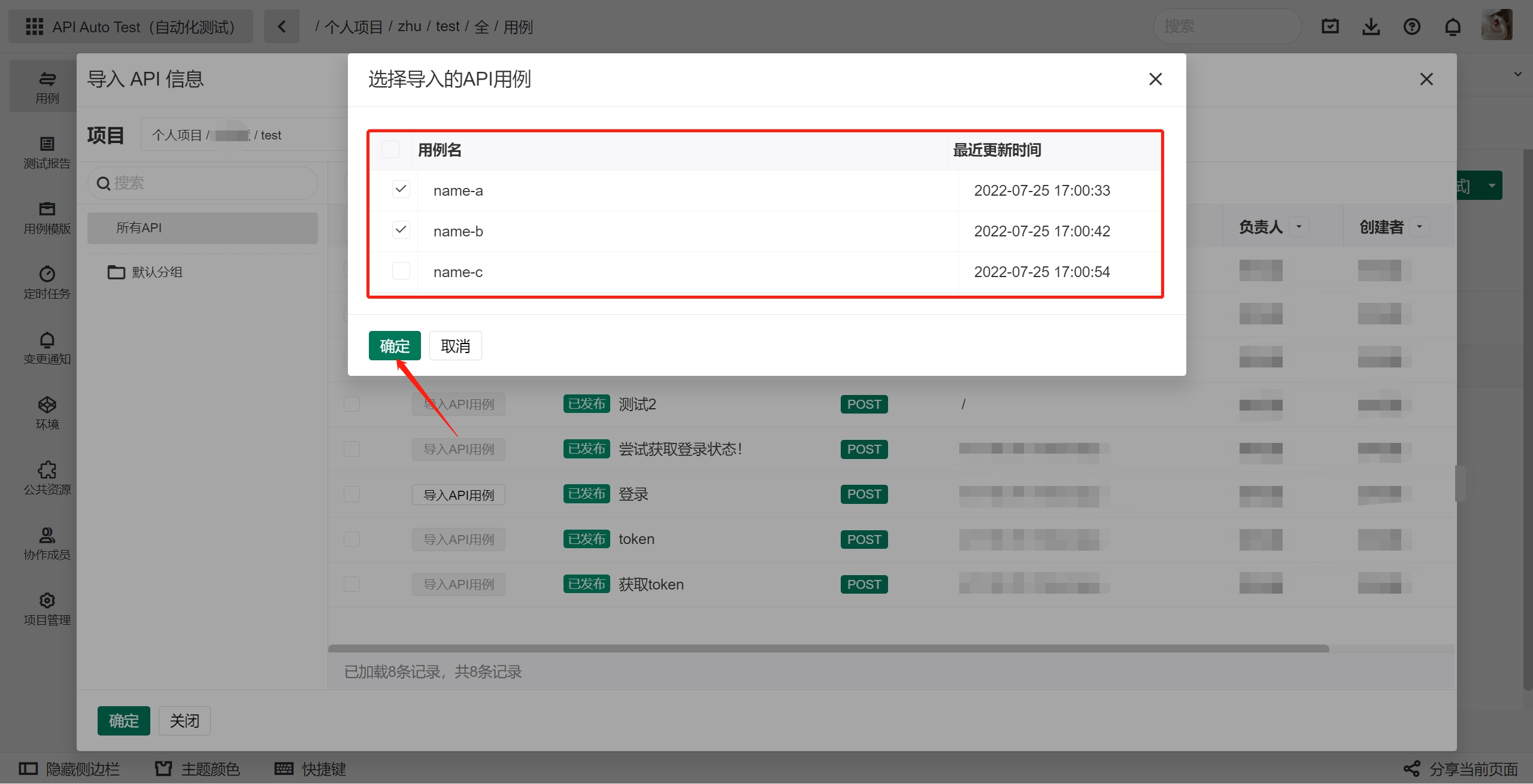Select 默认分组 folder item
The height and width of the screenshot is (784, 1533).
coord(157,272)
